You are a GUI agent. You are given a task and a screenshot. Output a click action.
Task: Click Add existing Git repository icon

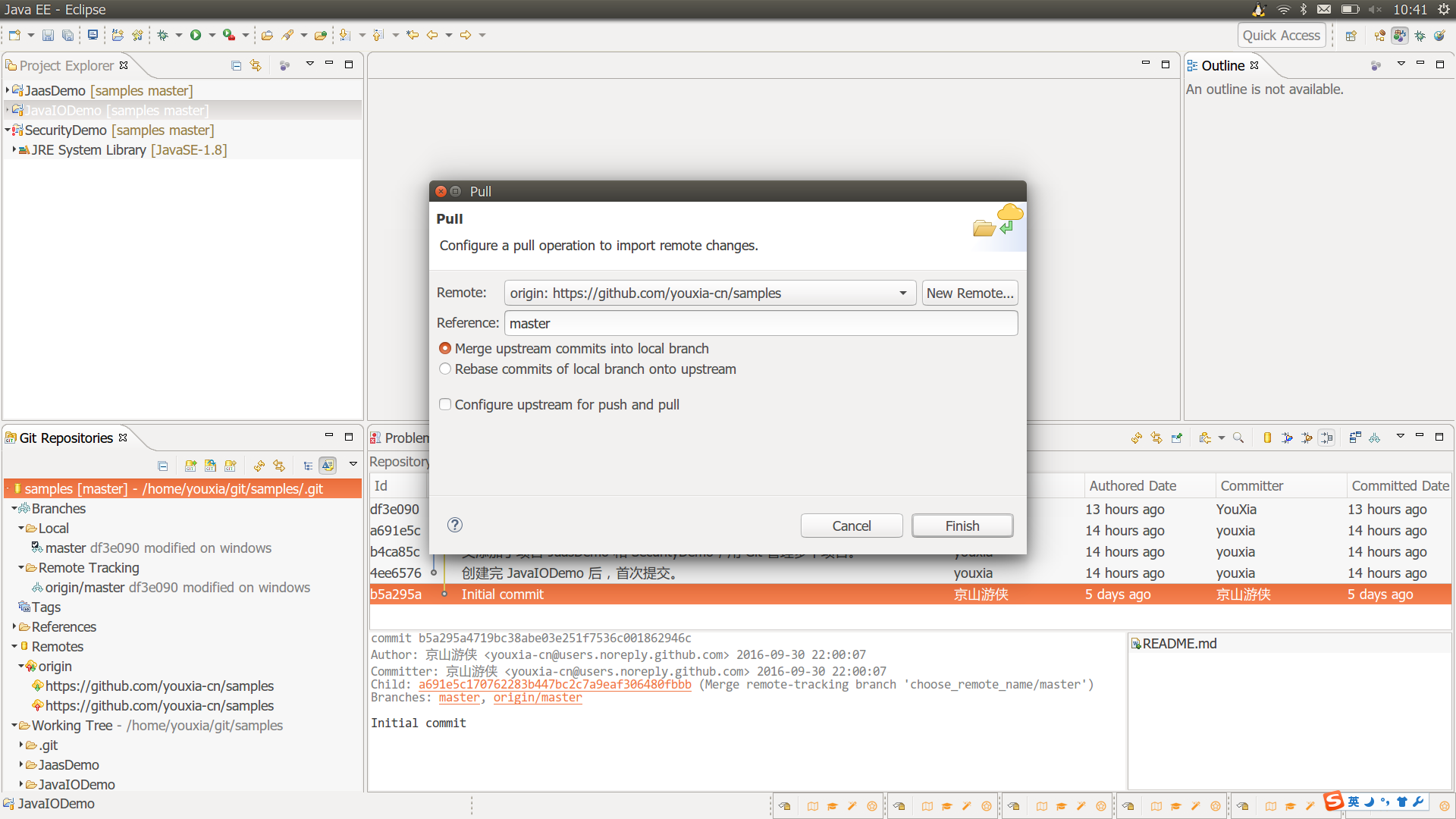point(190,466)
